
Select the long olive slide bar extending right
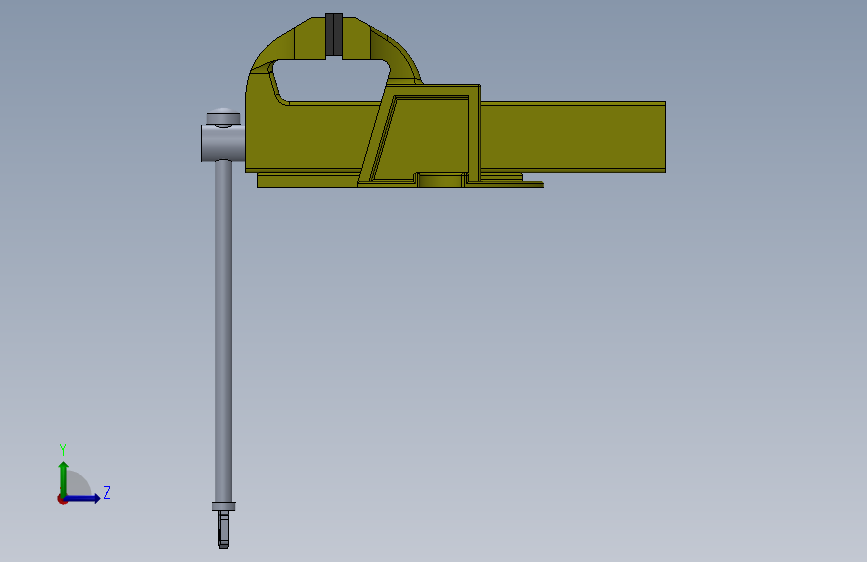pyautogui.click(x=572, y=137)
